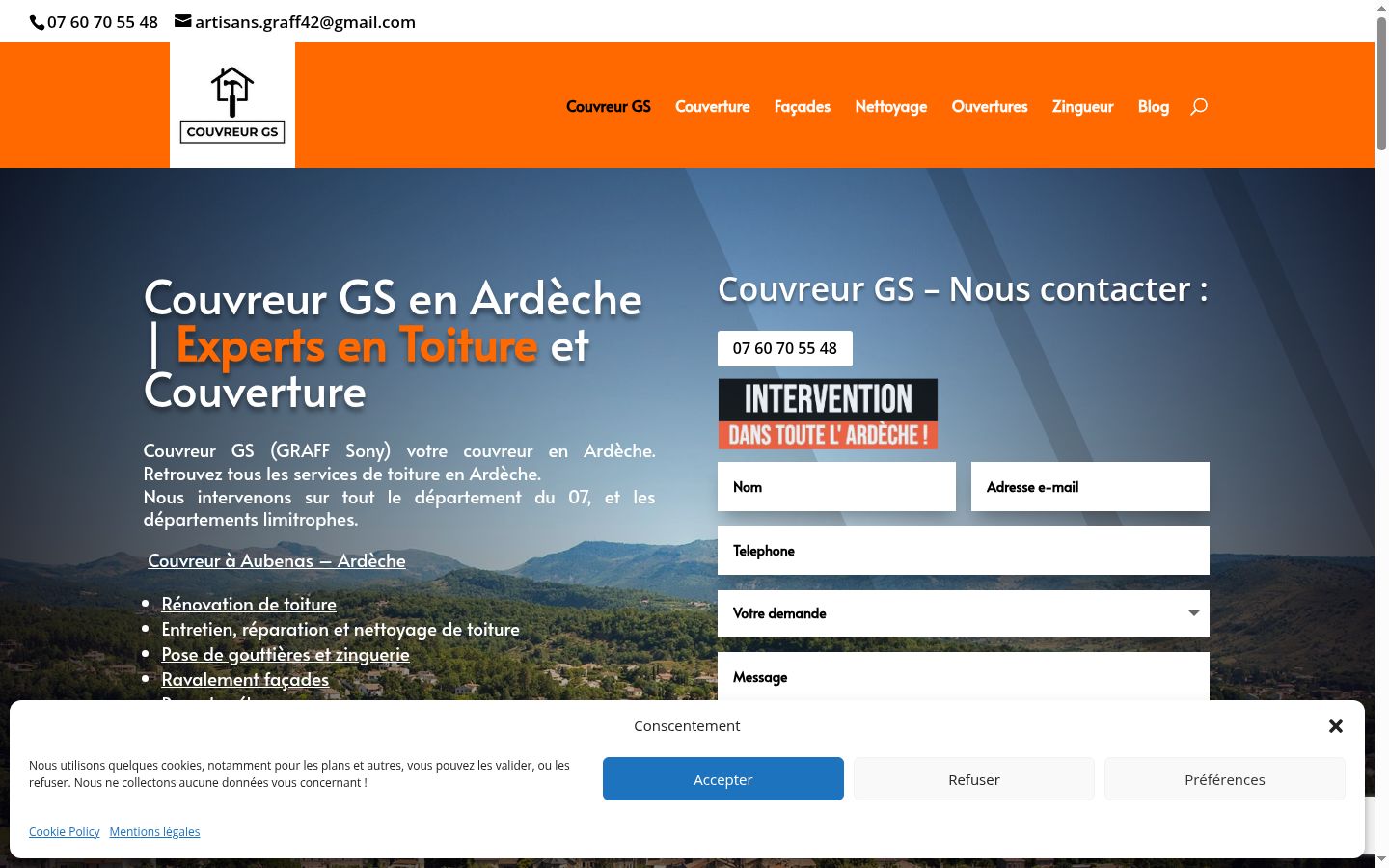Click the envelope email icon
This screenshot has height=868, width=1389.
tap(183, 21)
